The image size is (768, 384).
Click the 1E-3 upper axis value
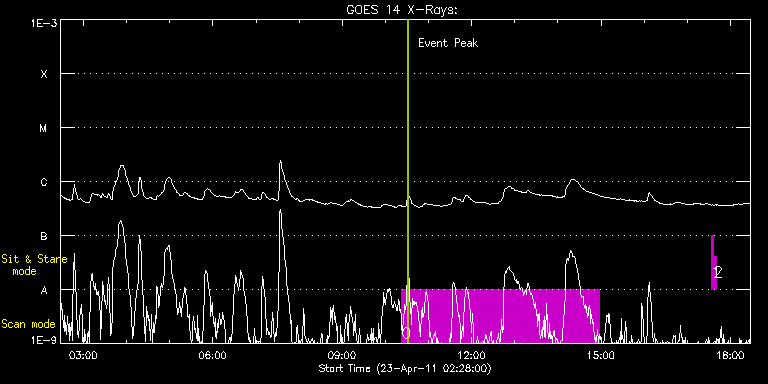(x=44, y=23)
